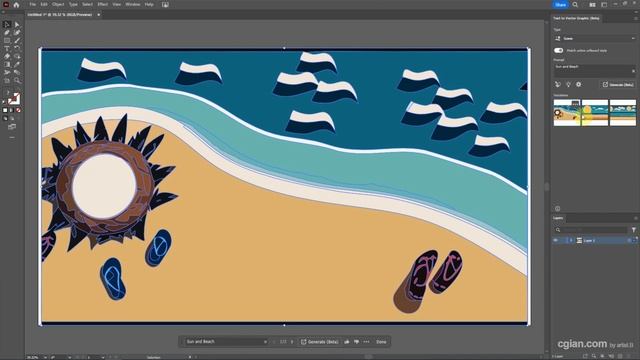Open the Type menu
Screen dimensions: 640x360
[73, 4]
